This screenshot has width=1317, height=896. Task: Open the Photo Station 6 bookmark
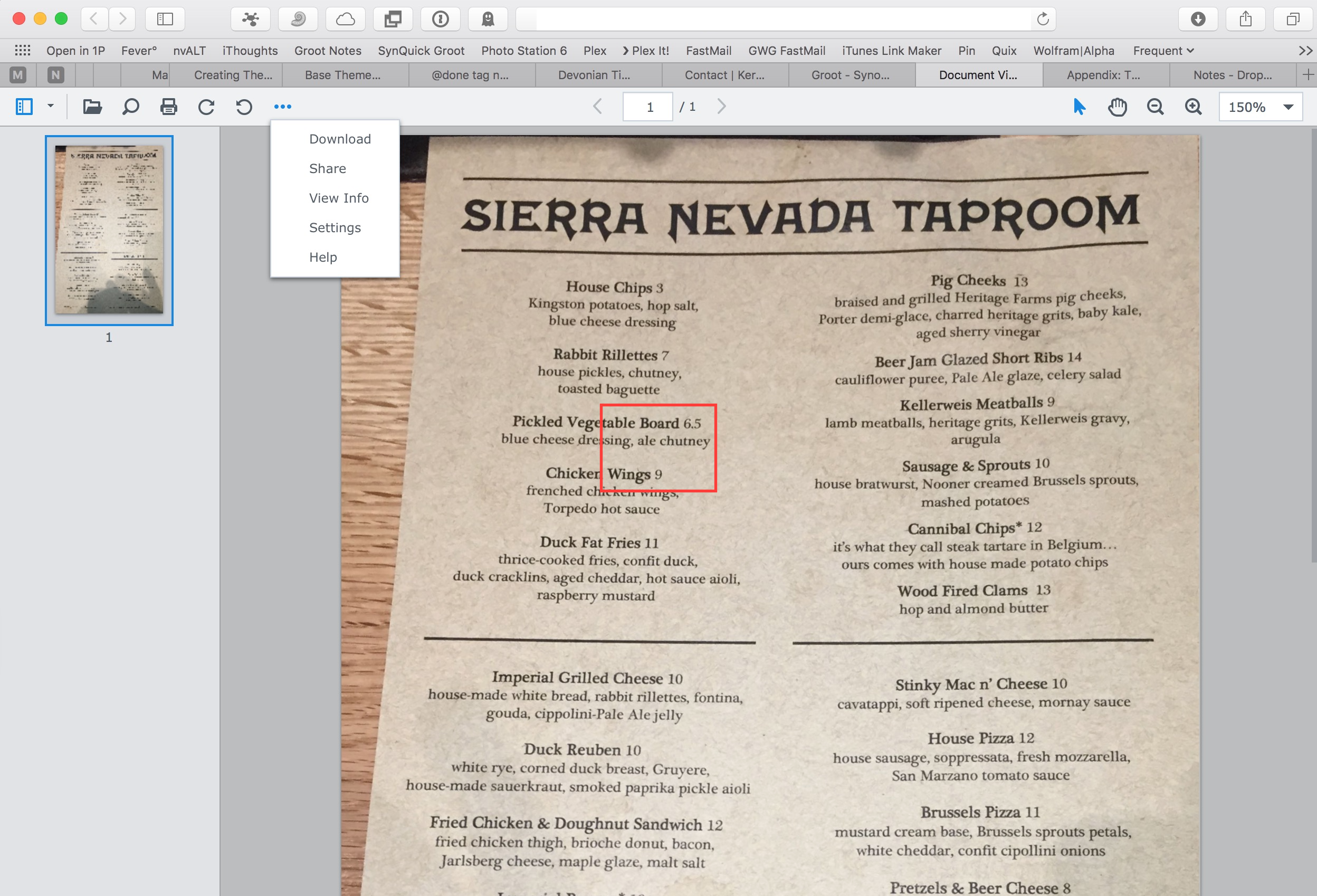[x=523, y=51]
